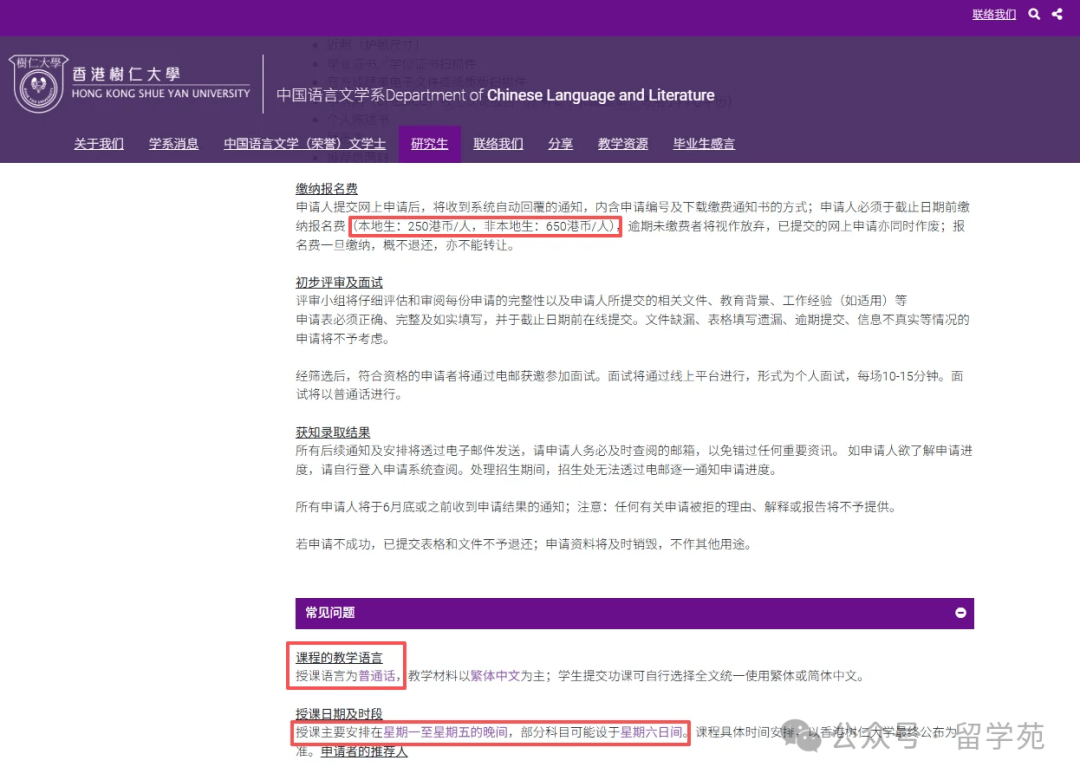Open 联络我们 in the main navigation menu
1080x780 pixels.
[x=498, y=144]
